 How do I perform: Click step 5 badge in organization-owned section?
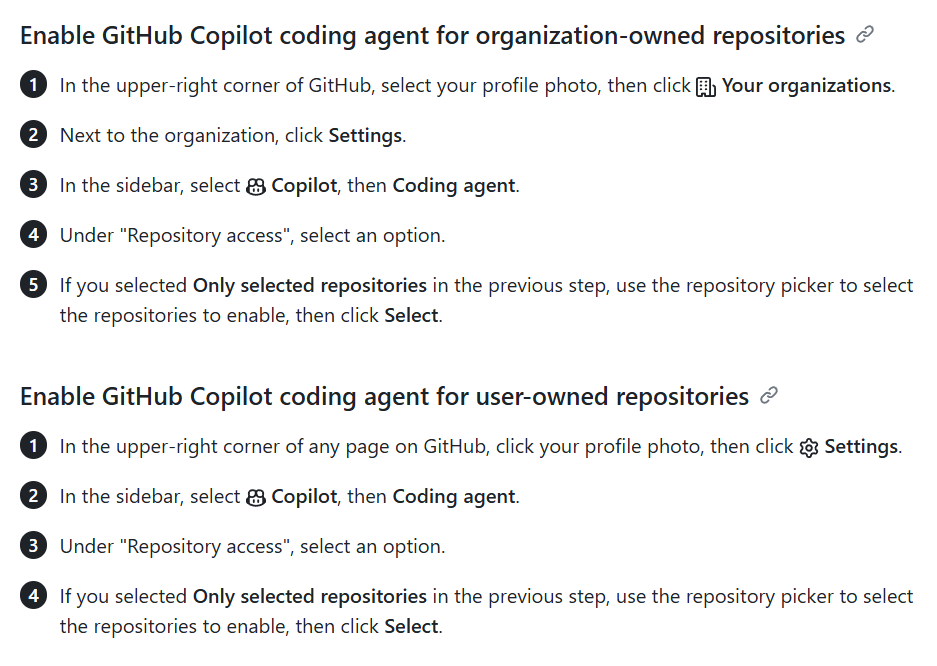33,284
